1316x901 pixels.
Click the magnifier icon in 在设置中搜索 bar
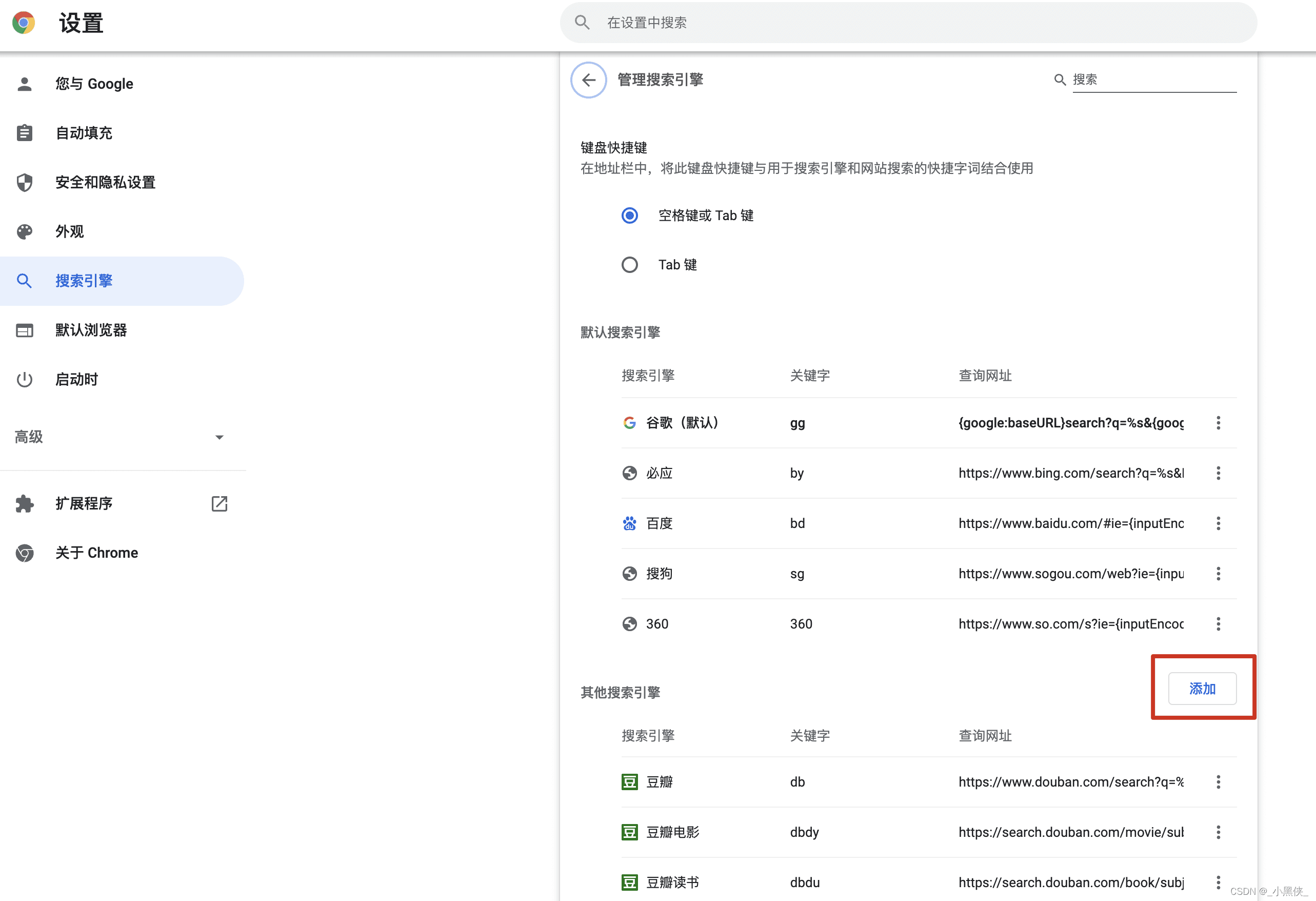(582, 23)
